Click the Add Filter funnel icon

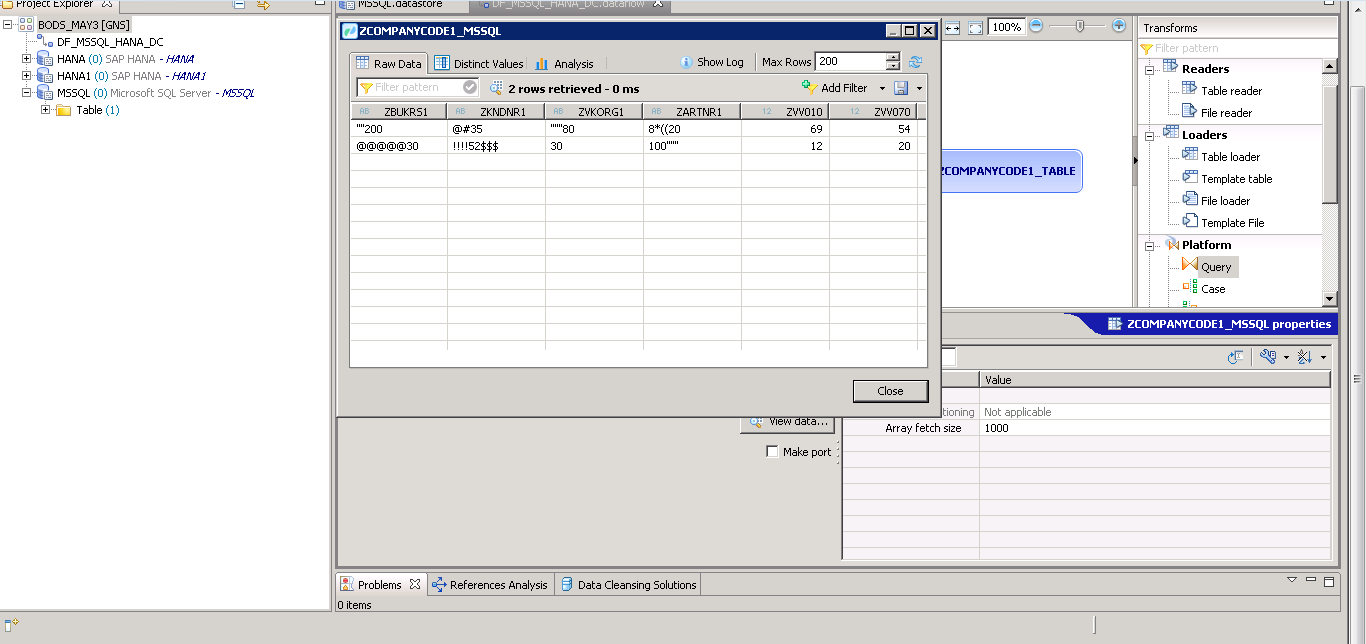809,88
